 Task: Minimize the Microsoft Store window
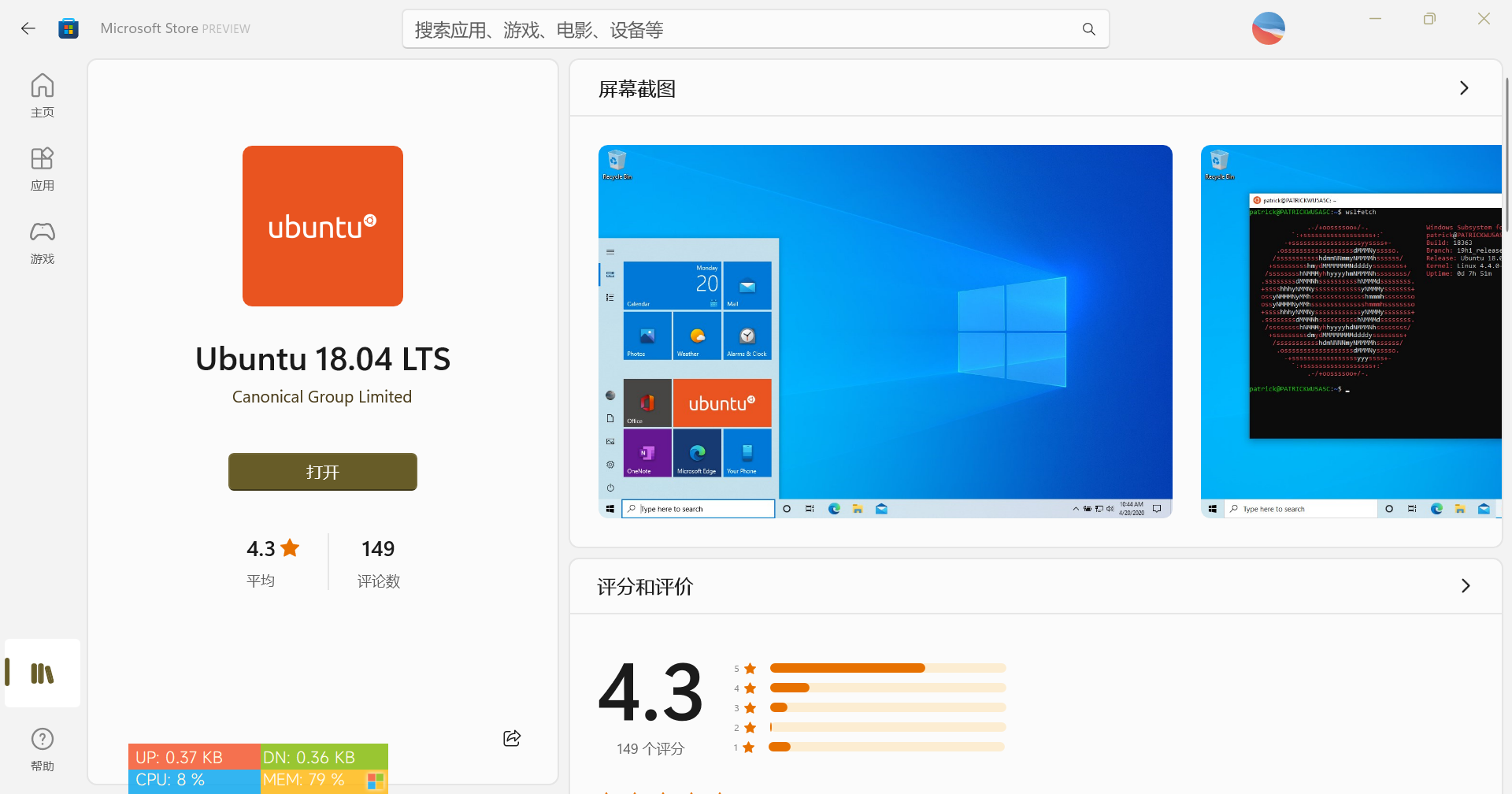coord(1376,18)
